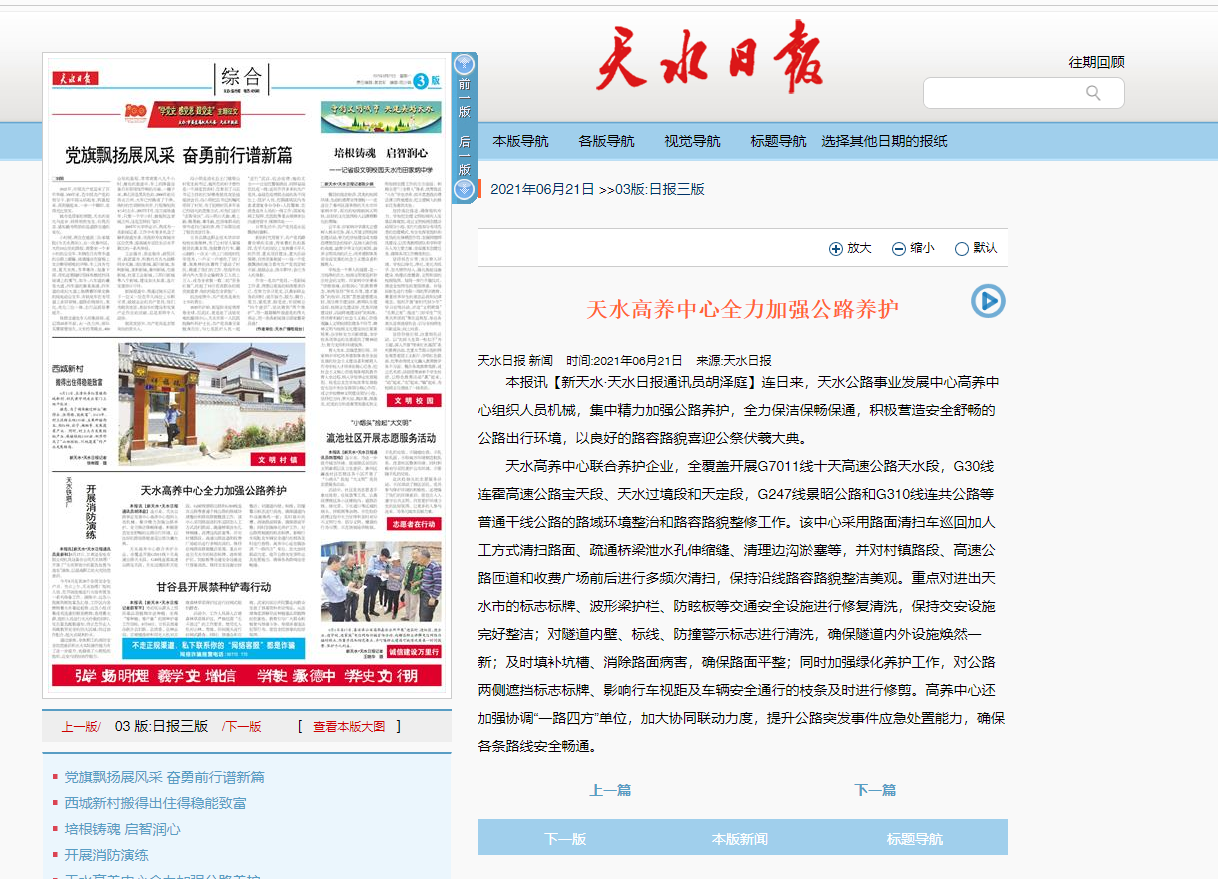Open 本版导航 menu
Screen dimensions: 1218x879
click(x=520, y=141)
